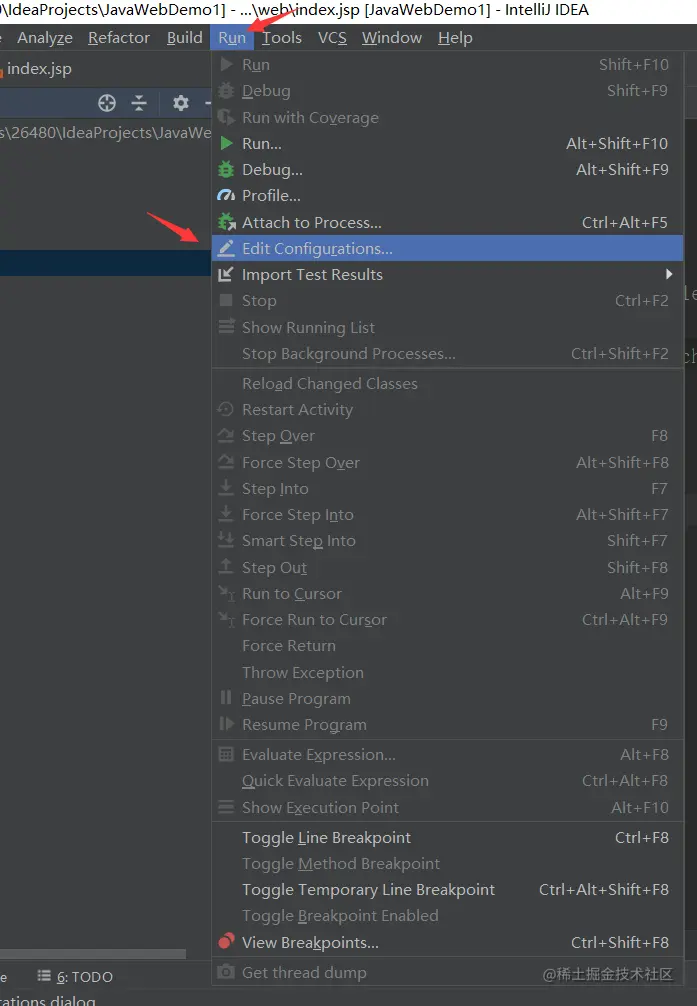Screen dimensions: 697x1006
Task: Open the 6: TODO tool window
Action: [x=76, y=976]
